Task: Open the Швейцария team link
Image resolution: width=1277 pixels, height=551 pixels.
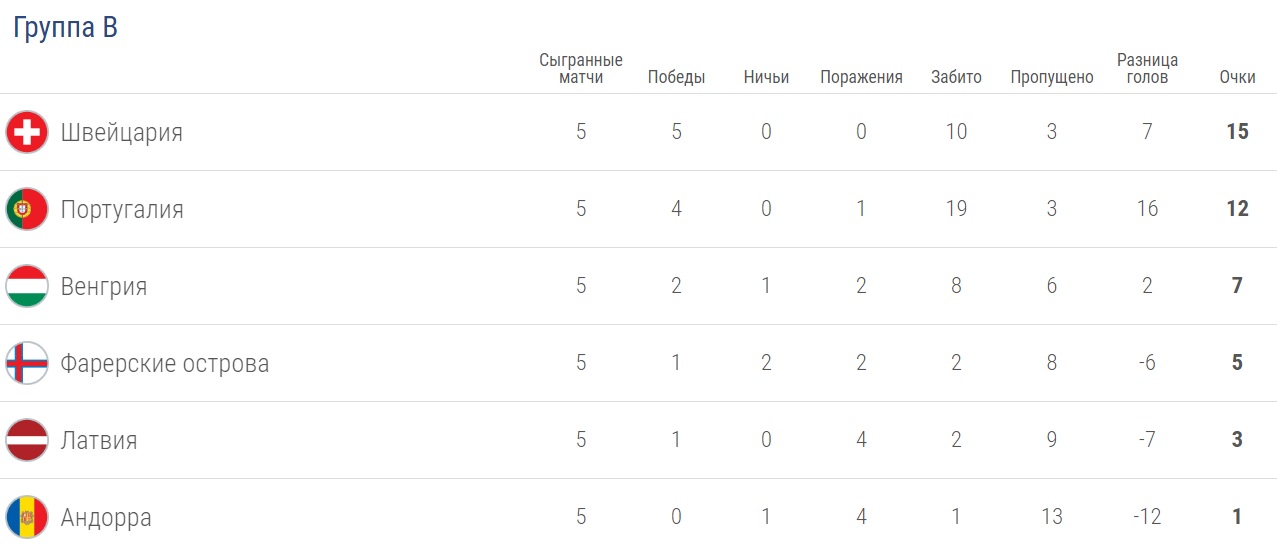Action: tap(121, 132)
